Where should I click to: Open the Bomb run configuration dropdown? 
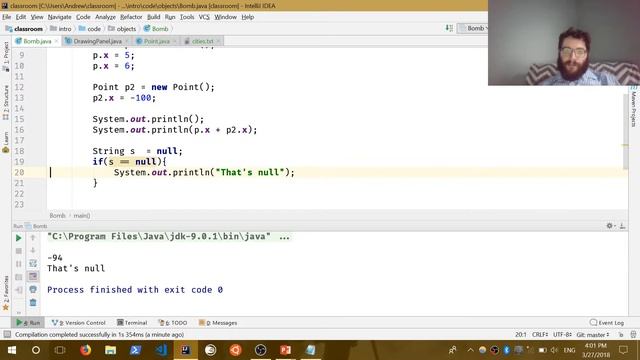(x=473, y=28)
